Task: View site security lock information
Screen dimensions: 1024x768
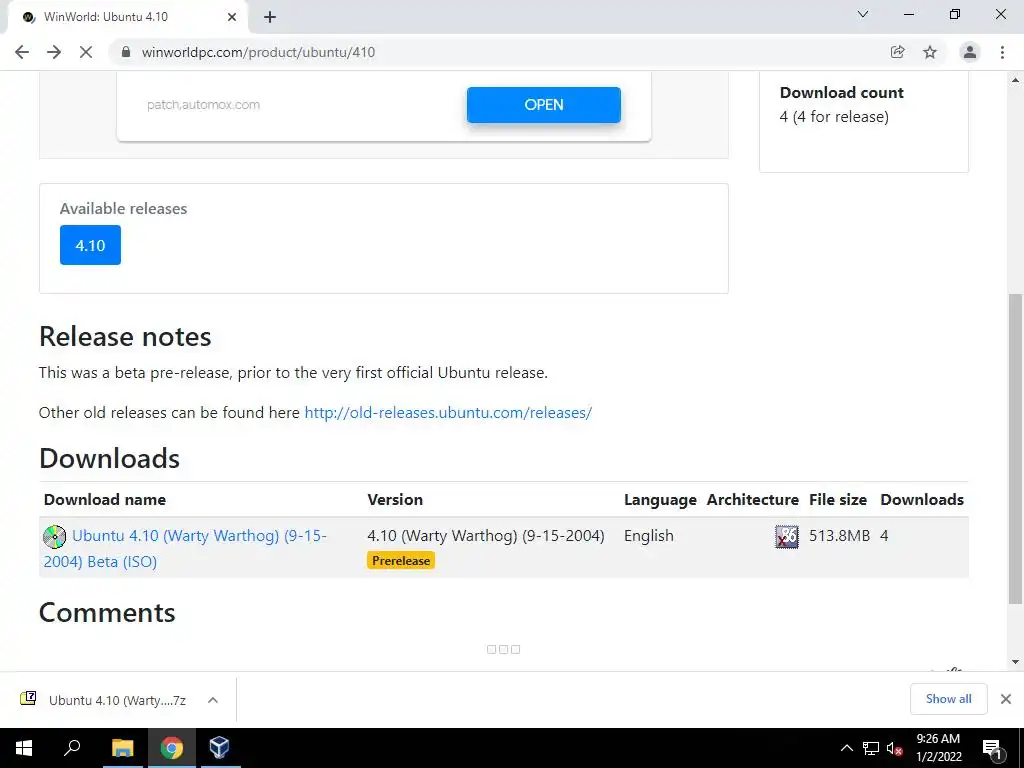Action: 126,52
